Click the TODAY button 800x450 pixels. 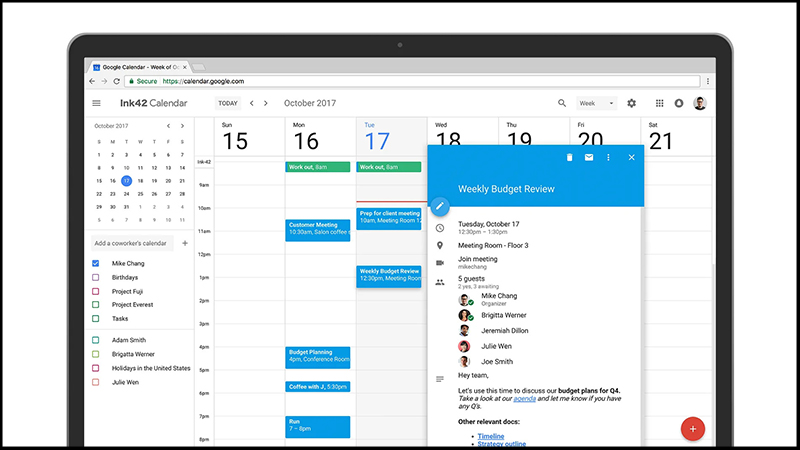228,103
